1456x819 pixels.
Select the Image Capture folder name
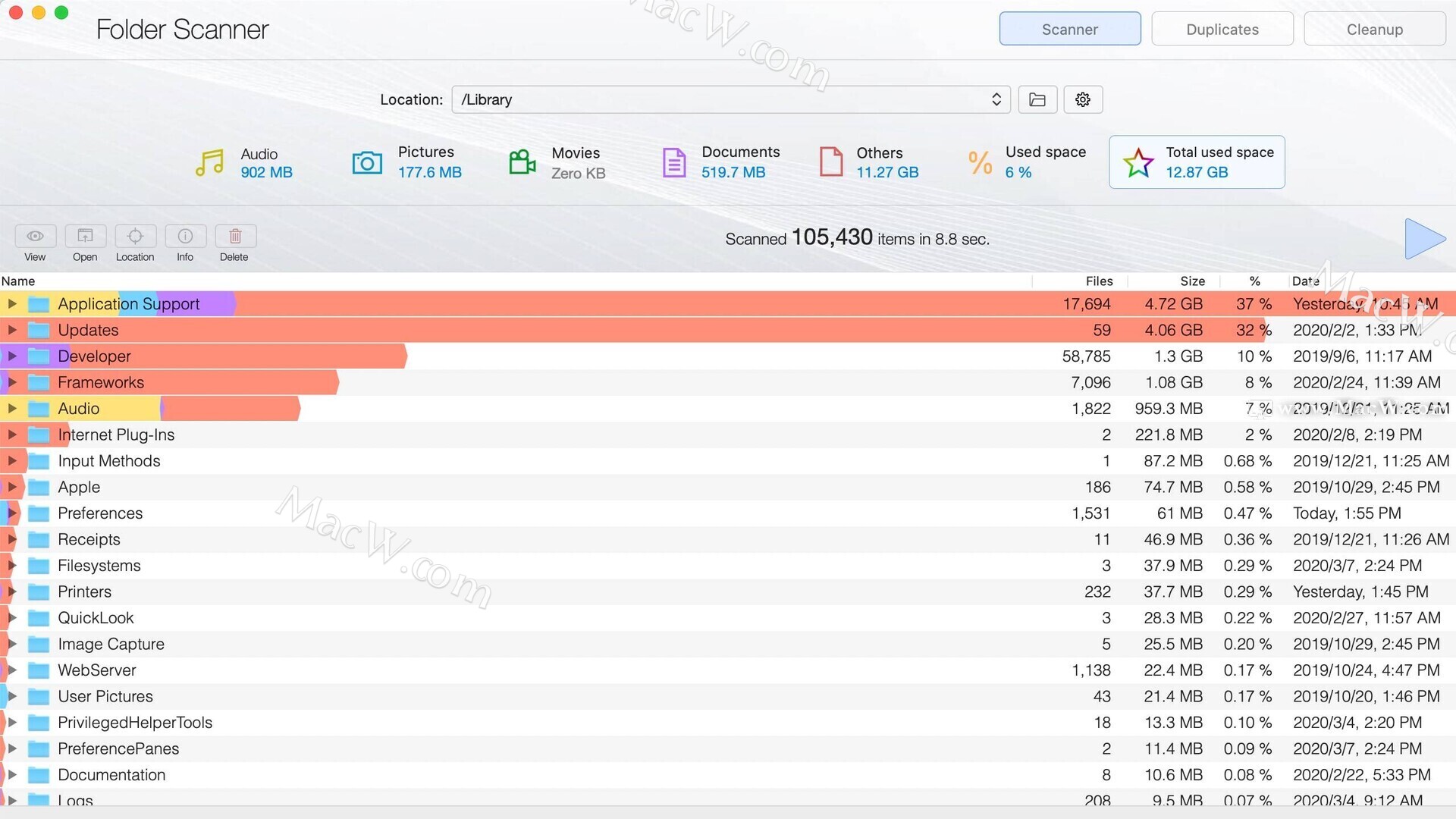[x=111, y=645]
